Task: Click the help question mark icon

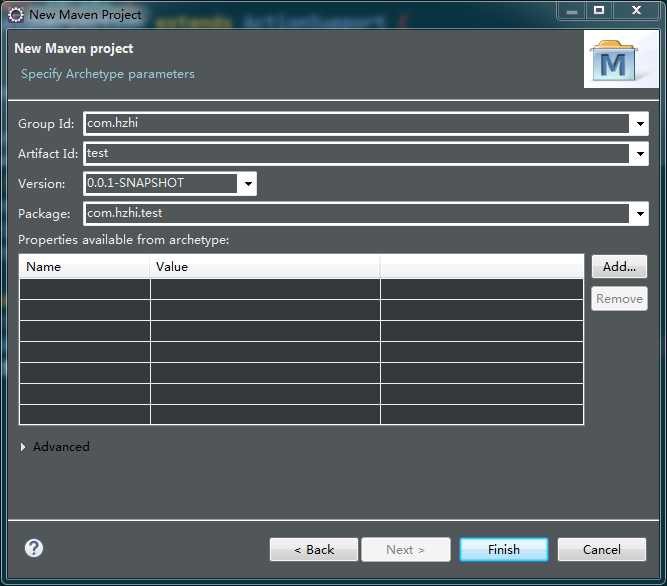Action: point(34,548)
